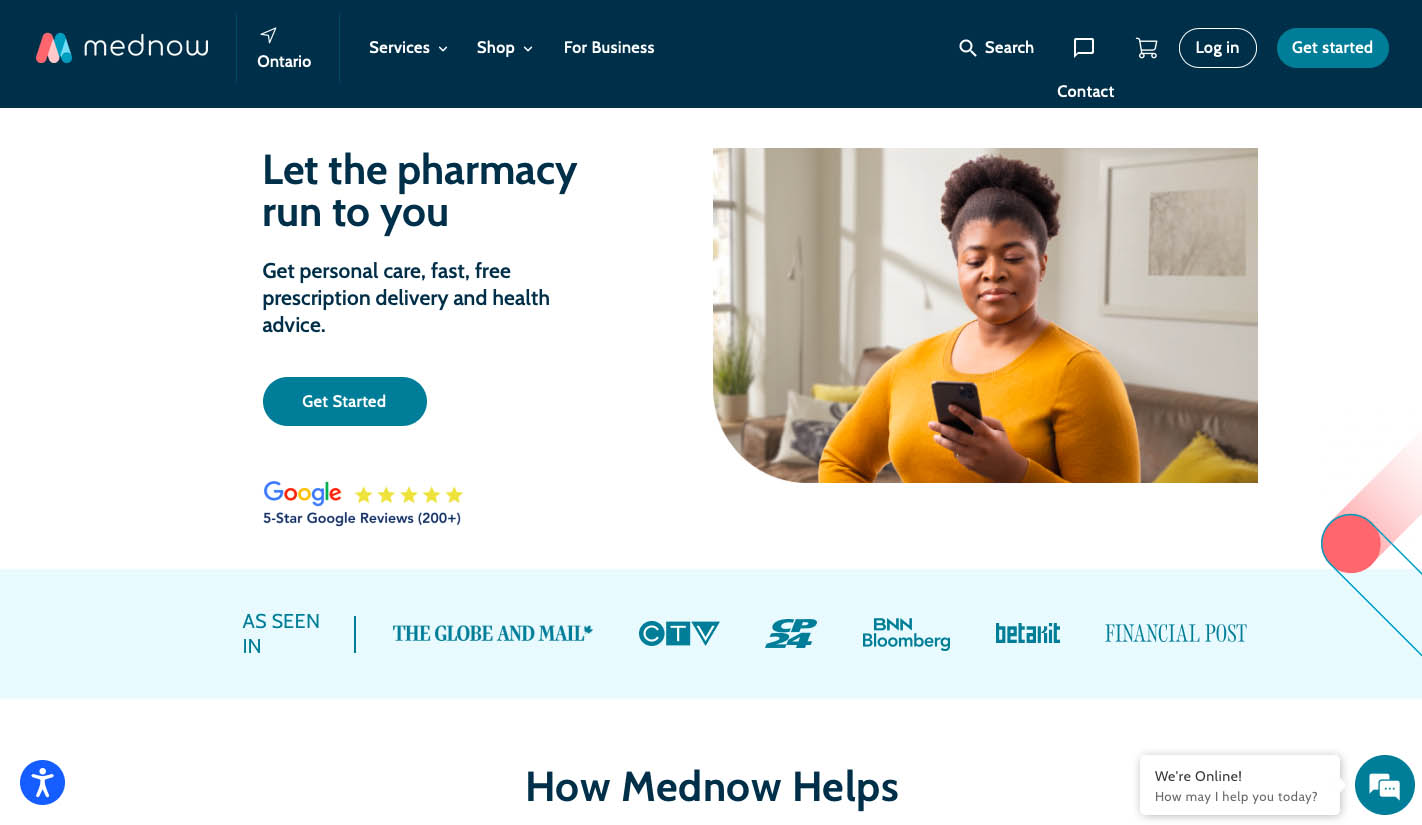The image size is (1422, 825).
Task: Click the We're Online chat message
Action: point(1239,785)
